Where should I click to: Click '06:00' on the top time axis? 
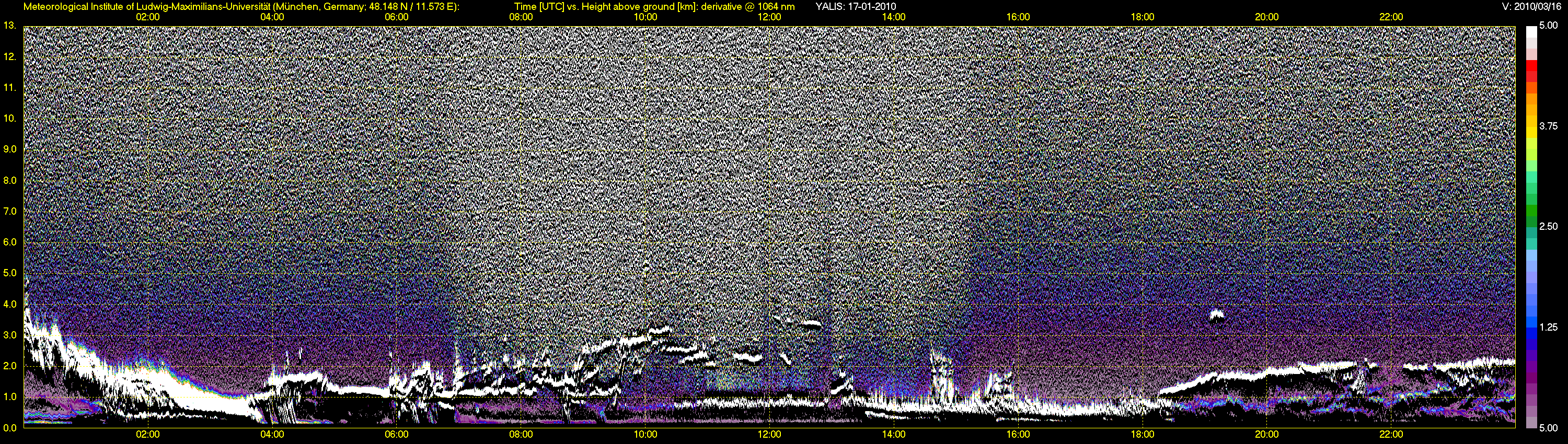point(397,17)
